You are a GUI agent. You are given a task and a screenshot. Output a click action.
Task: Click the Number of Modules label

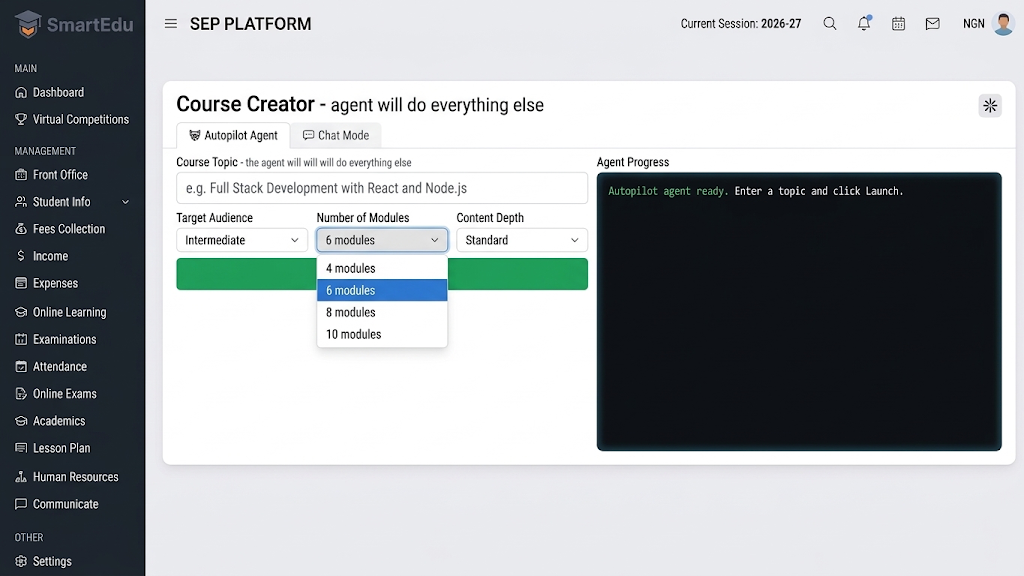(363, 217)
